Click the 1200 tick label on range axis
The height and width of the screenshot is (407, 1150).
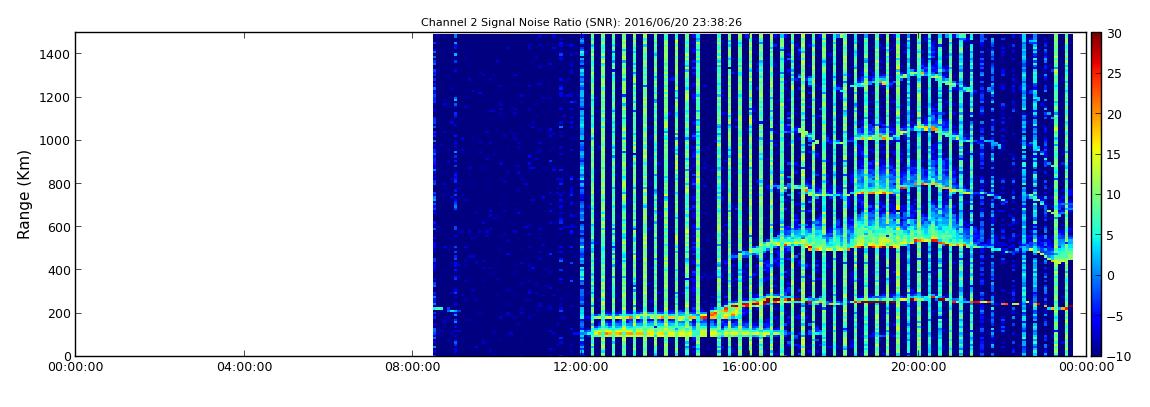55,98
